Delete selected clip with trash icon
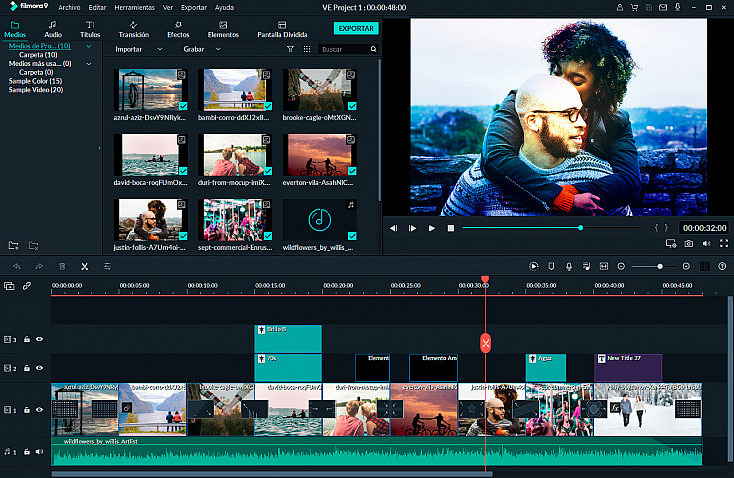 (62, 266)
